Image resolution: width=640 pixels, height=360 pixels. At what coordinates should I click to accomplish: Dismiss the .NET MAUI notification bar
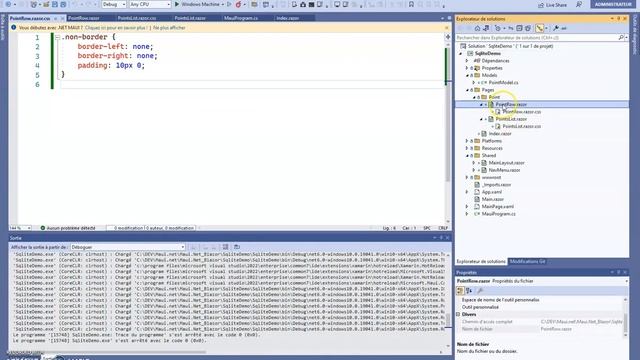point(447,28)
